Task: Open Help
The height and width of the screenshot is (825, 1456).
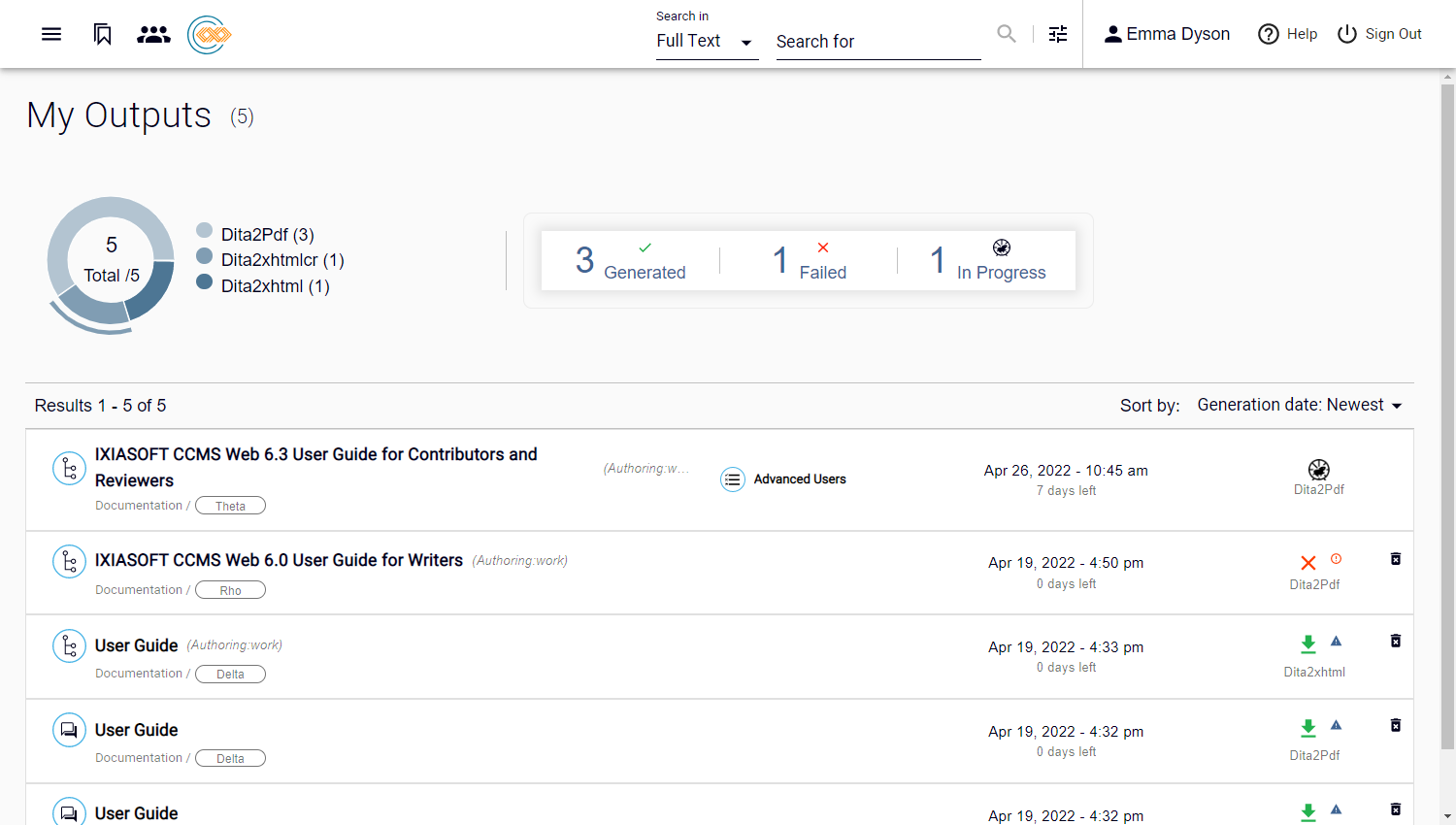Action: (1288, 34)
